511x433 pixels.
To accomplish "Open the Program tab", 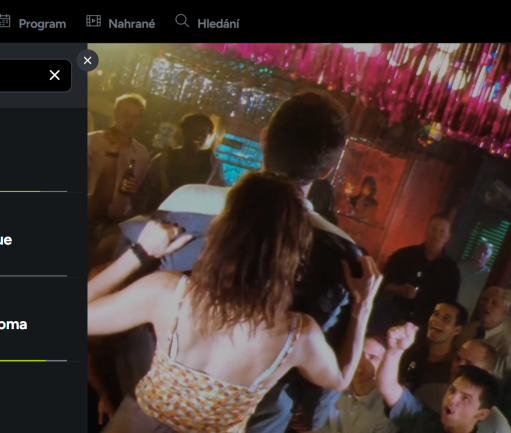I will pos(42,24).
